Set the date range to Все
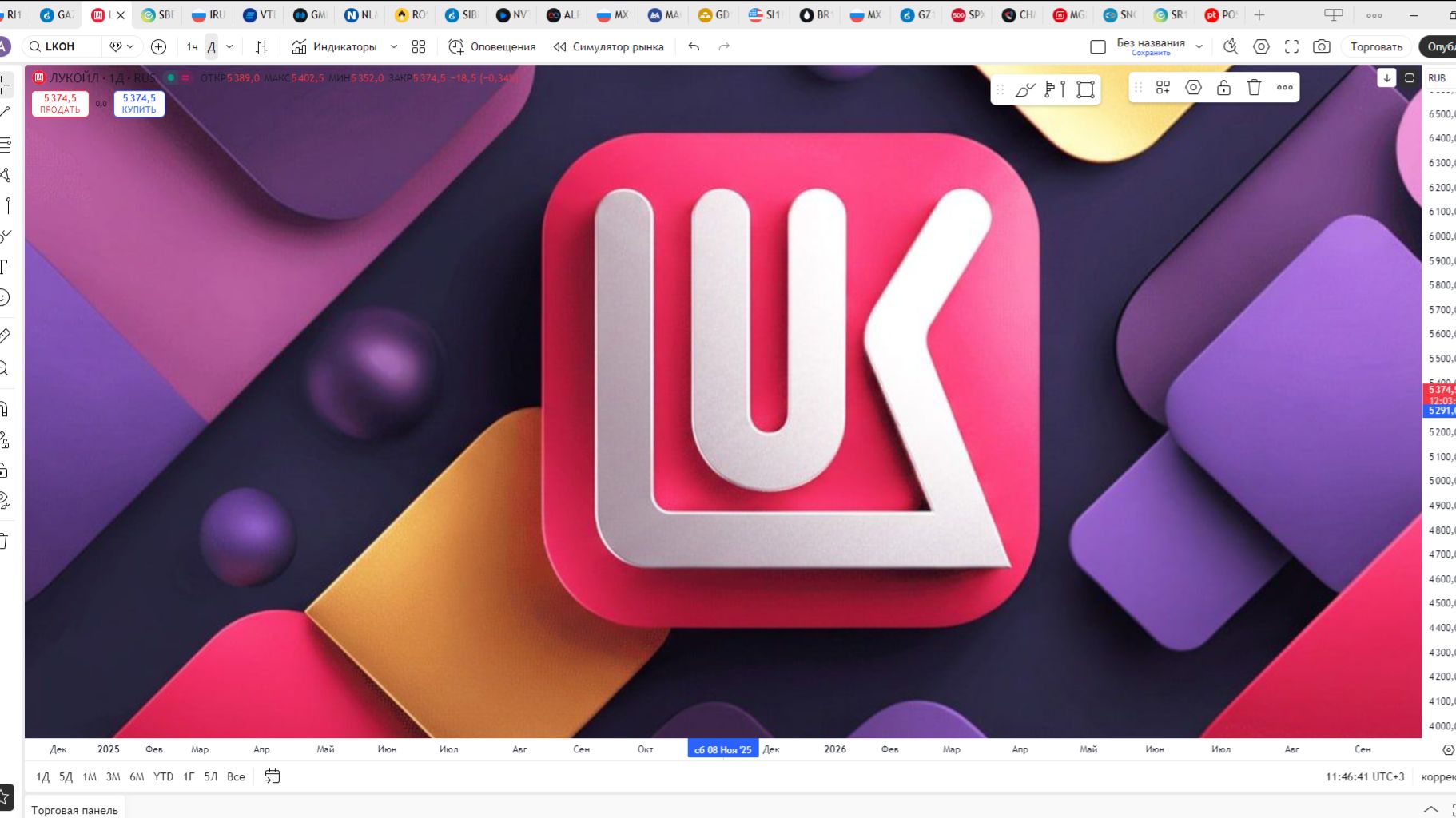Screen dimensions: 1456x818 [x=236, y=776]
